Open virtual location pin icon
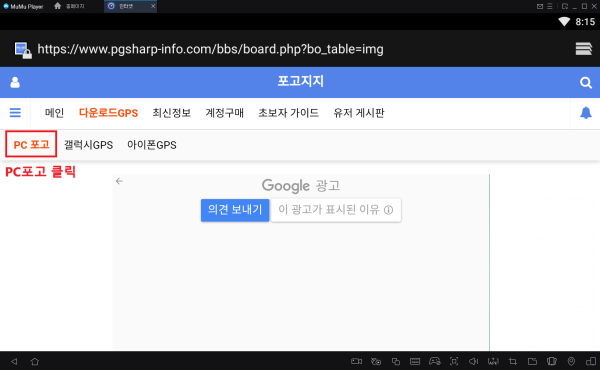The image size is (600, 370). click(571, 361)
